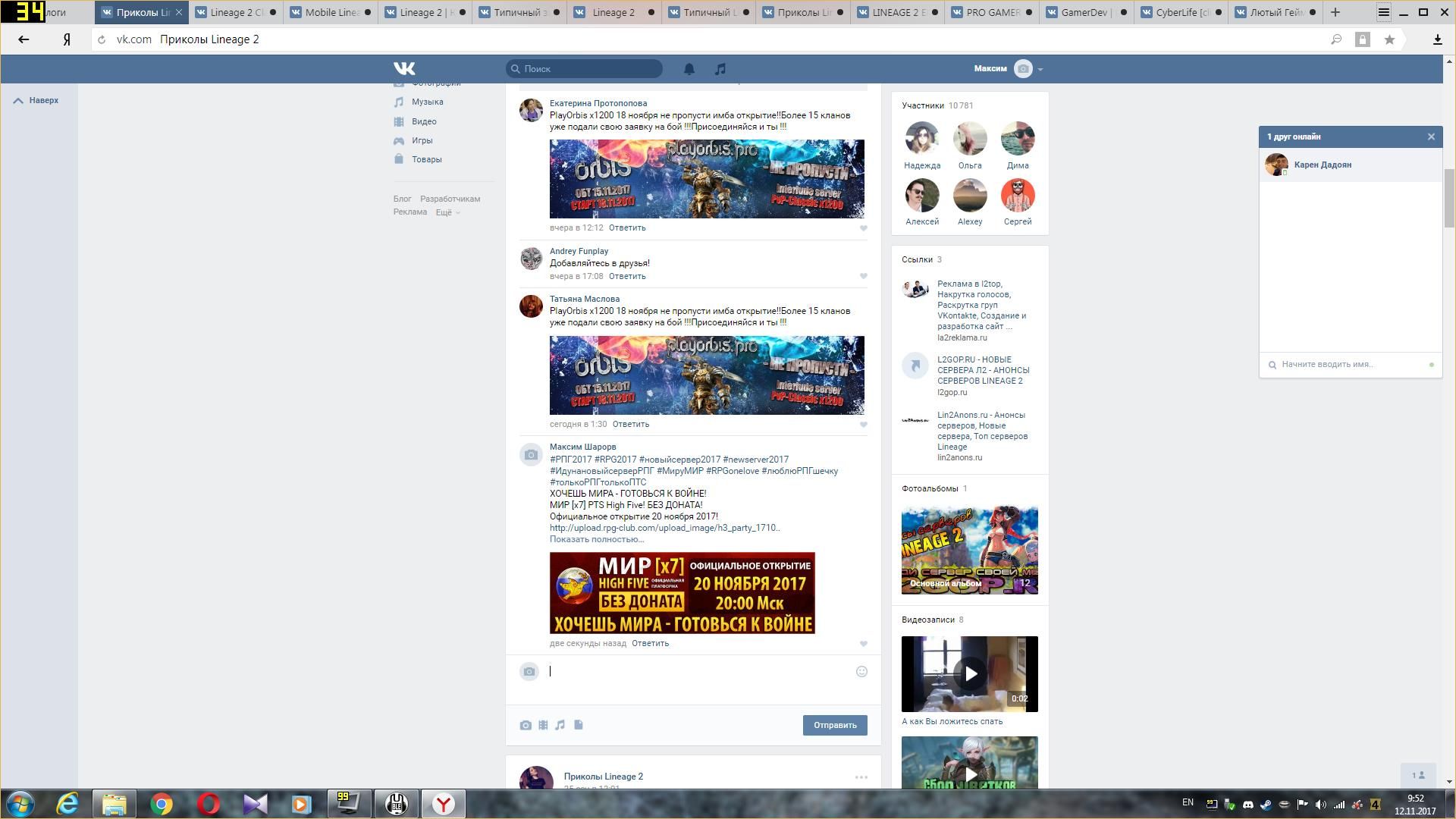Attach a document using file icon below comment
This screenshot has width=1456, height=819.
[x=579, y=726]
